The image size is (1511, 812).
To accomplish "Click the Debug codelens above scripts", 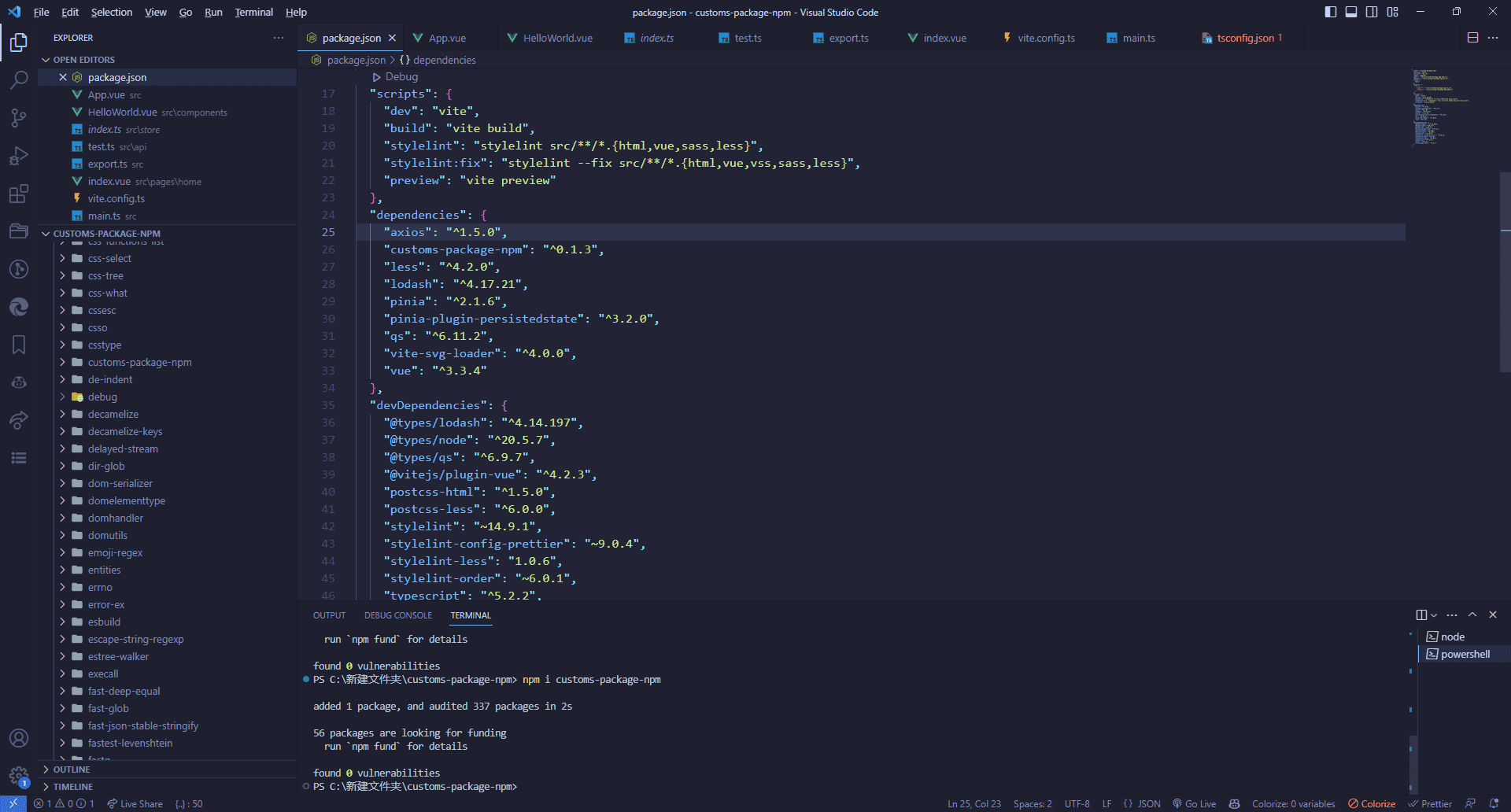I will 395,76.
